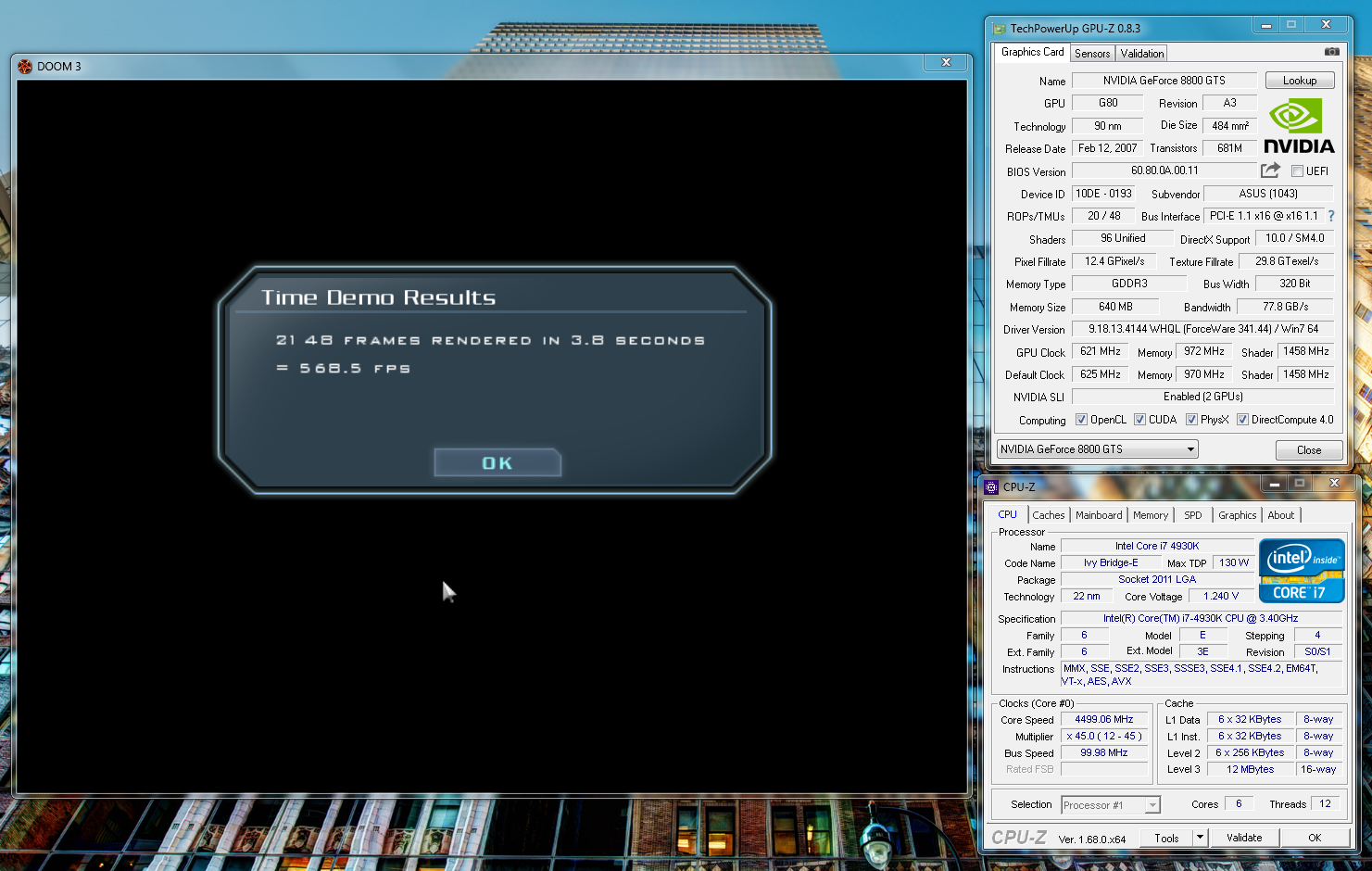The width and height of the screenshot is (1372, 871).
Task: Click OK in Time Demo Results dialog
Action: pos(497,462)
